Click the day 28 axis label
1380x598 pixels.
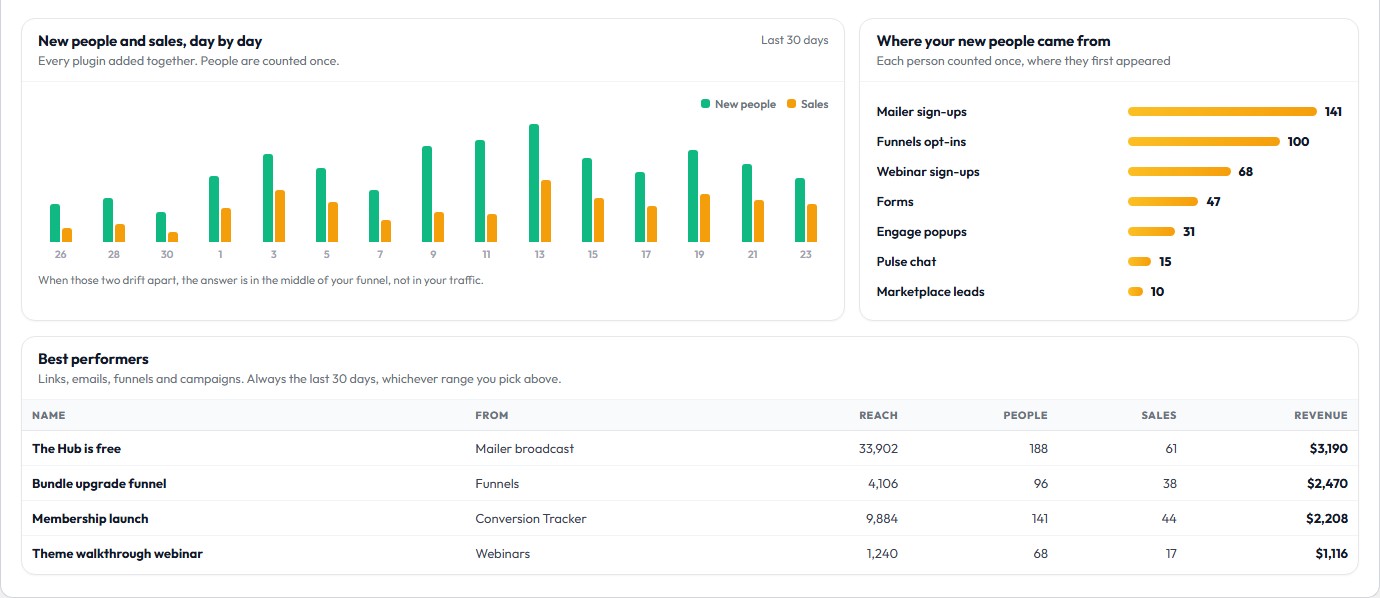(114, 255)
